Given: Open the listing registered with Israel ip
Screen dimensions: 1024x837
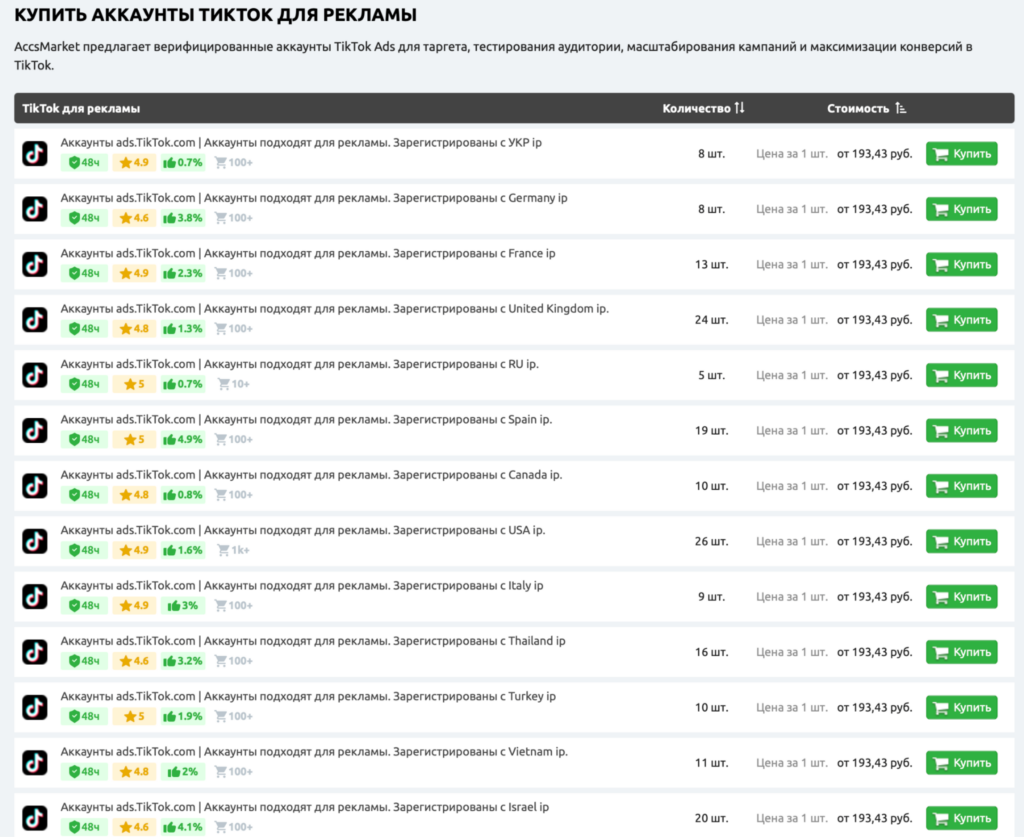Looking at the screenshot, I should (305, 807).
